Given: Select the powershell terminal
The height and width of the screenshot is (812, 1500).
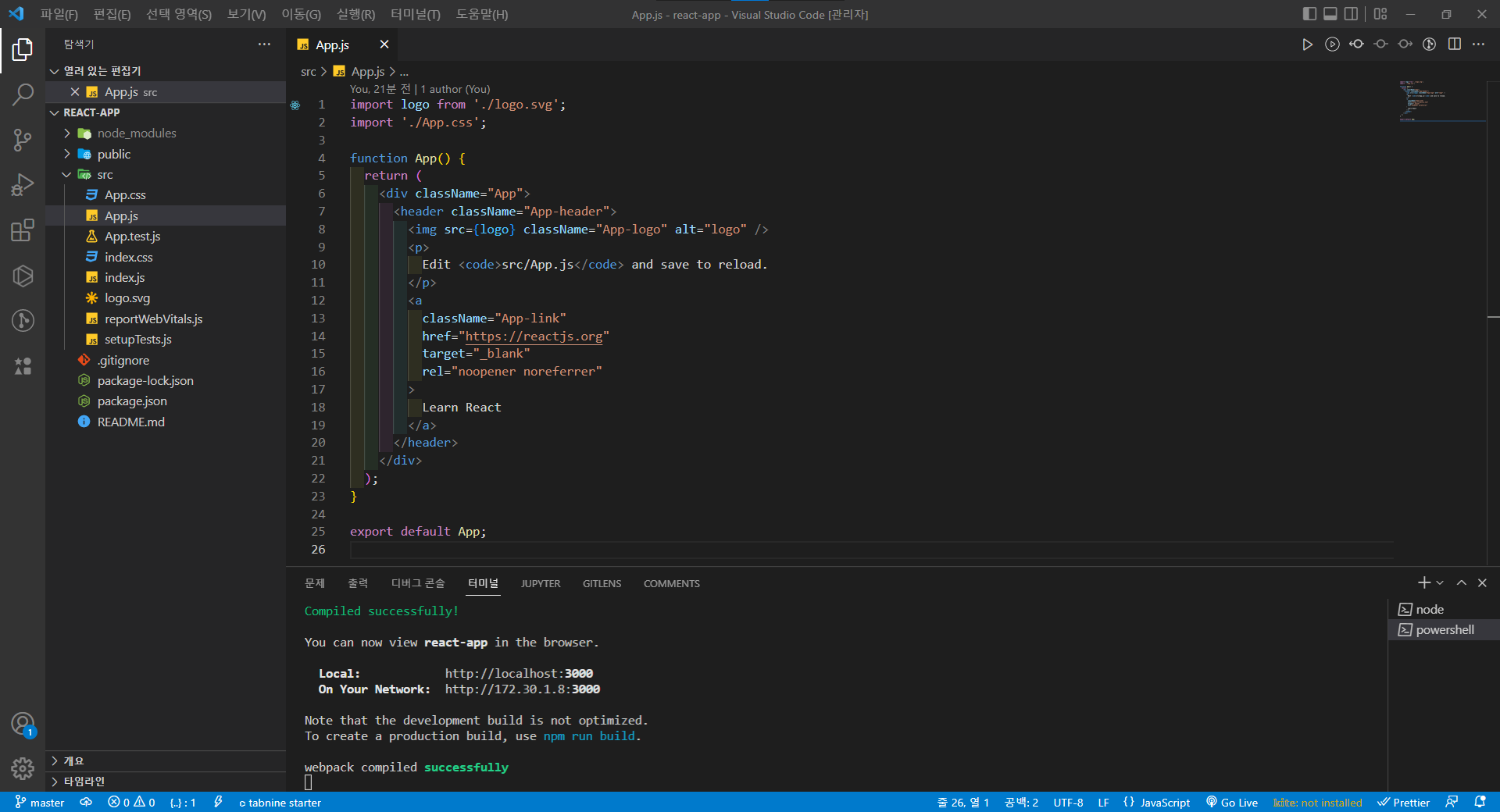Looking at the screenshot, I should tap(1444, 630).
